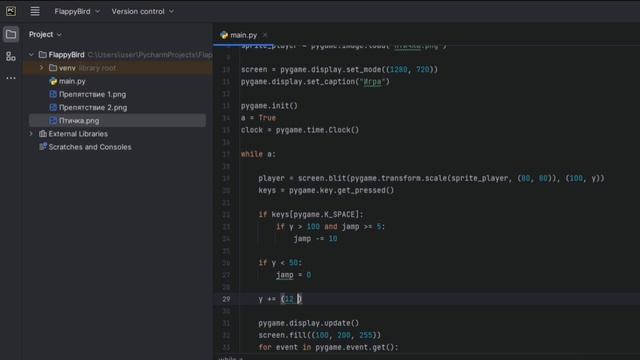Place cursor on 'while a:' line
The width and height of the screenshot is (640, 360).
[x=258, y=154]
